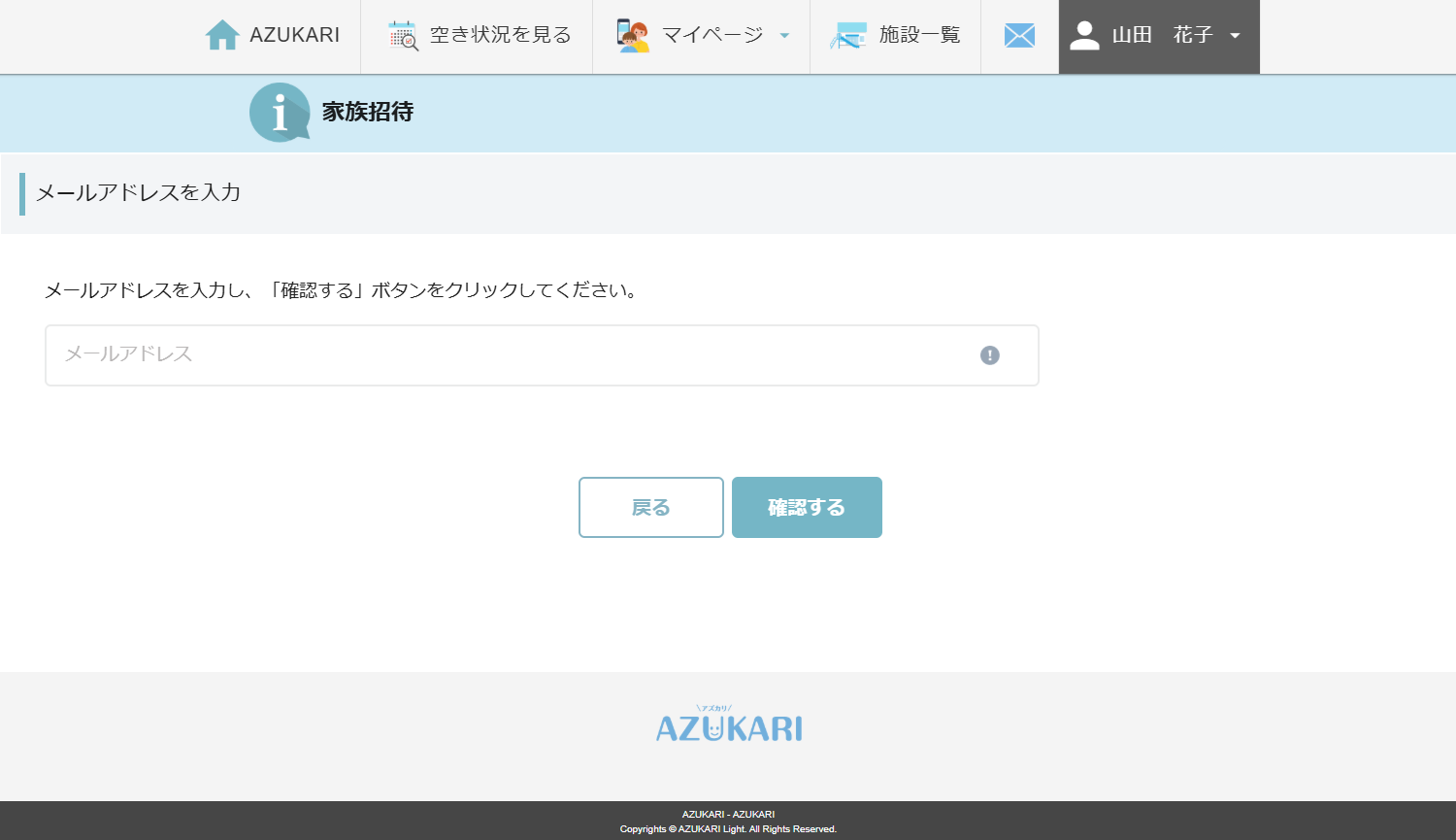Expand the マイページ dropdown arrow
The height and width of the screenshot is (840, 1456).
pyautogui.click(x=784, y=35)
